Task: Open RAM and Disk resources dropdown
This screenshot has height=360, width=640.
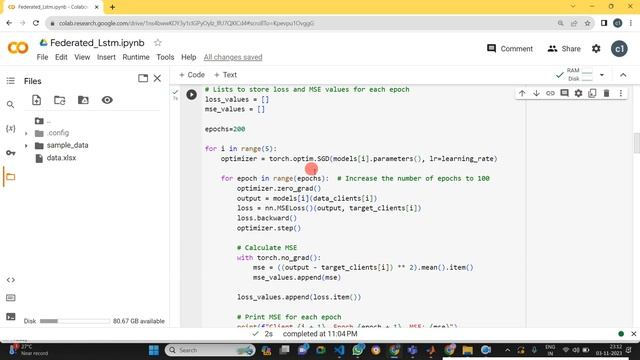Action: [602, 75]
